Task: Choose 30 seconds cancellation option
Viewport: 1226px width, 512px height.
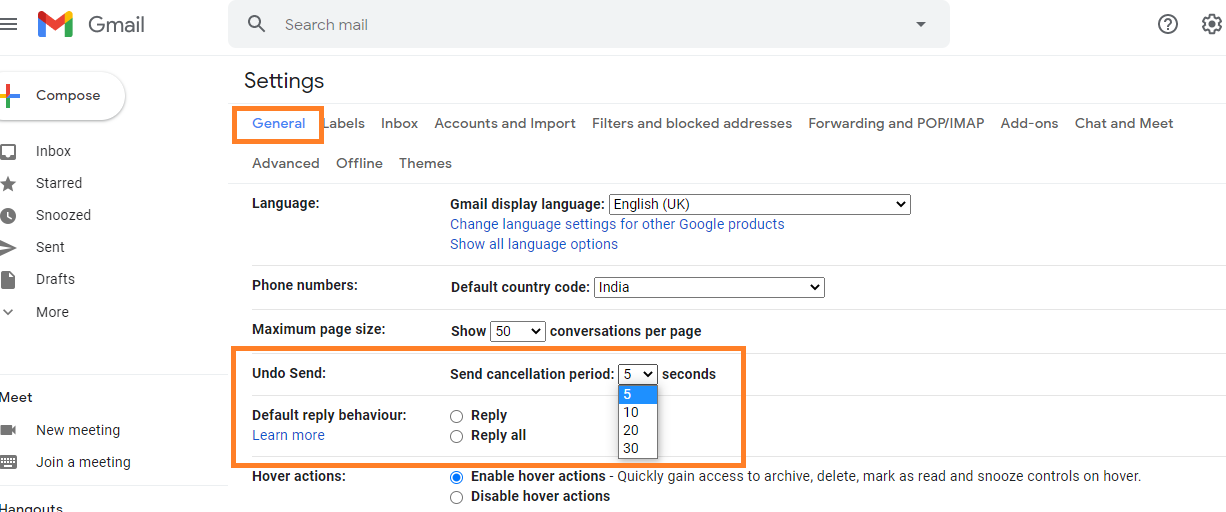Action: point(637,448)
